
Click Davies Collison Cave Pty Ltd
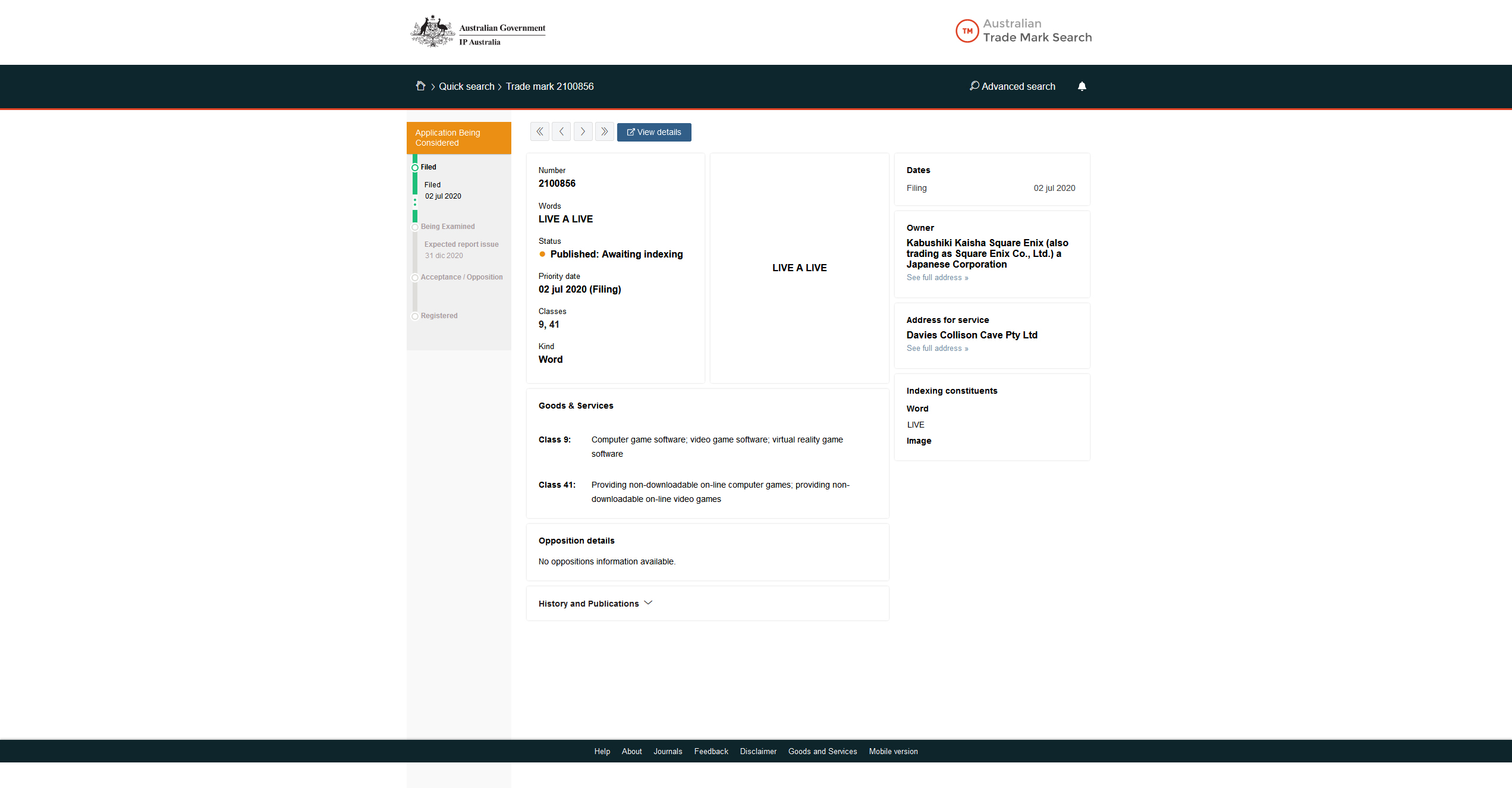coord(972,335)
